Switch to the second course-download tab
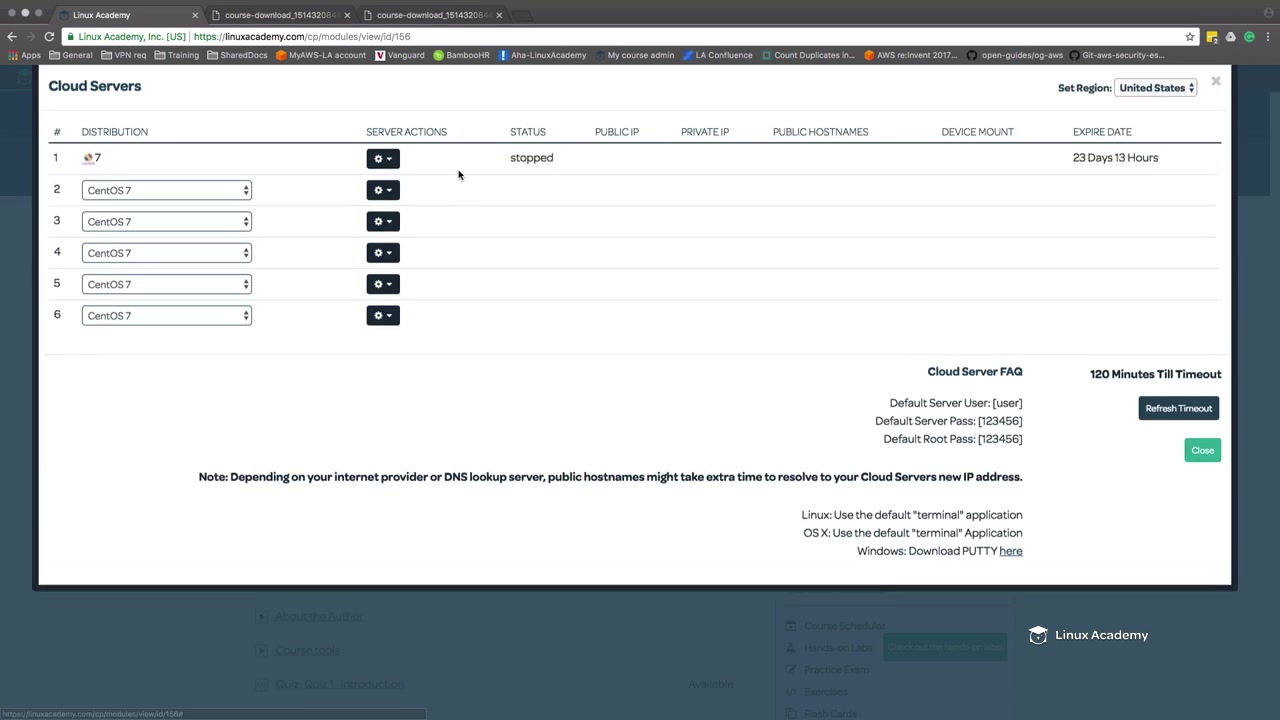 point(432,15)
